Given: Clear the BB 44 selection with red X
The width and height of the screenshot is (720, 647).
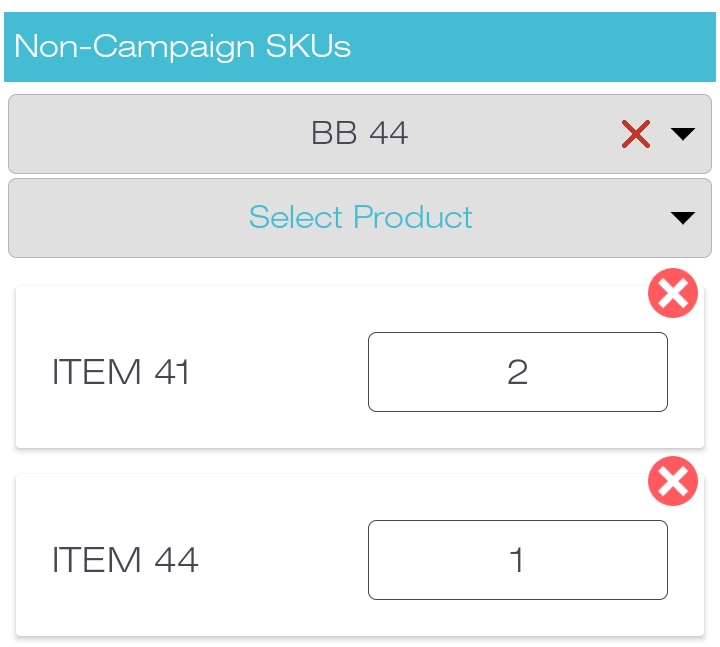Looking at the screenshot, I should coord(636,134).
